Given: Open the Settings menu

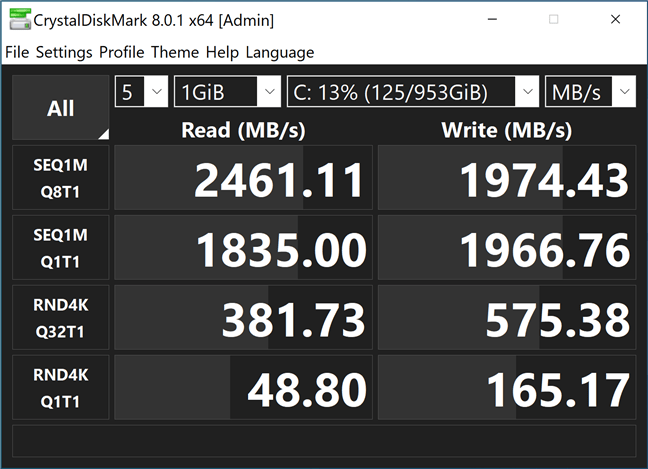Looking at the screenshot, I should (64, 52).
